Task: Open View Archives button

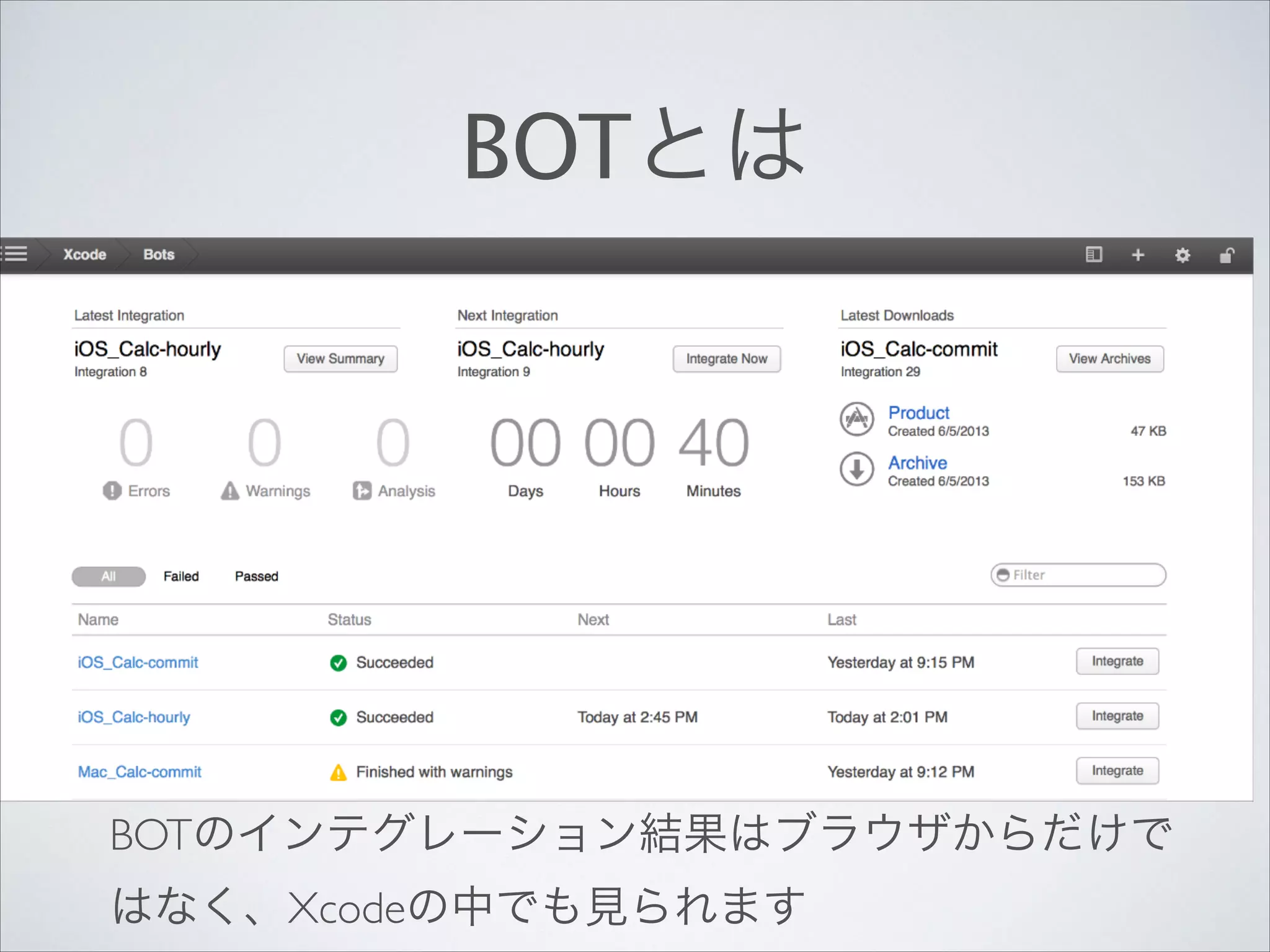Action: [x=1110, y=359]
